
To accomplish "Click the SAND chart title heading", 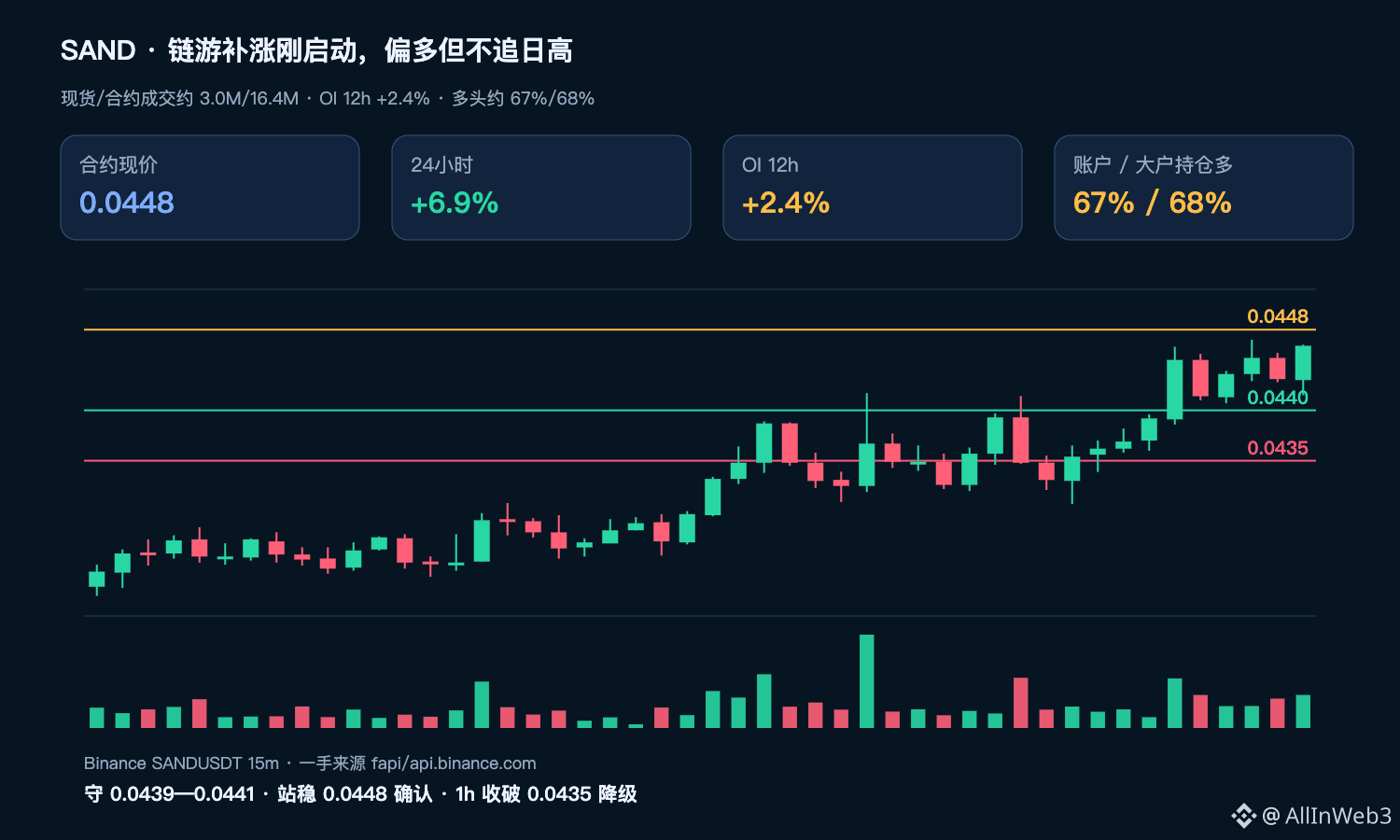I will tap(316, 50).
